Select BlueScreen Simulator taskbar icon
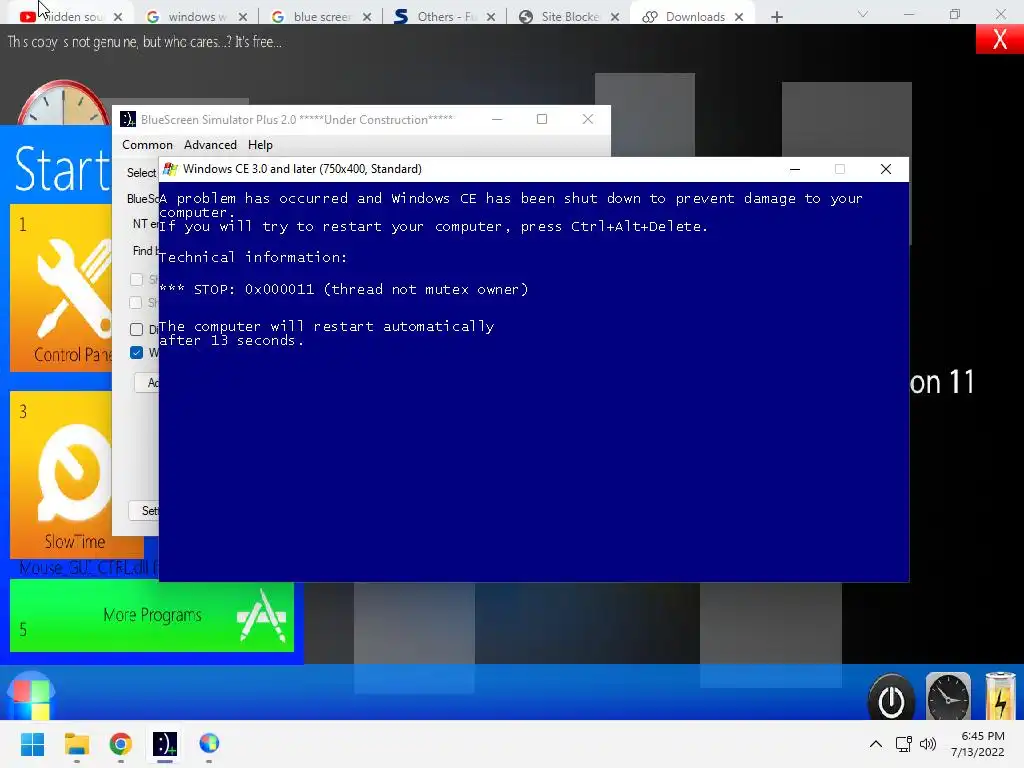The width and height of the screenshot is (1024, 768). 165,744
